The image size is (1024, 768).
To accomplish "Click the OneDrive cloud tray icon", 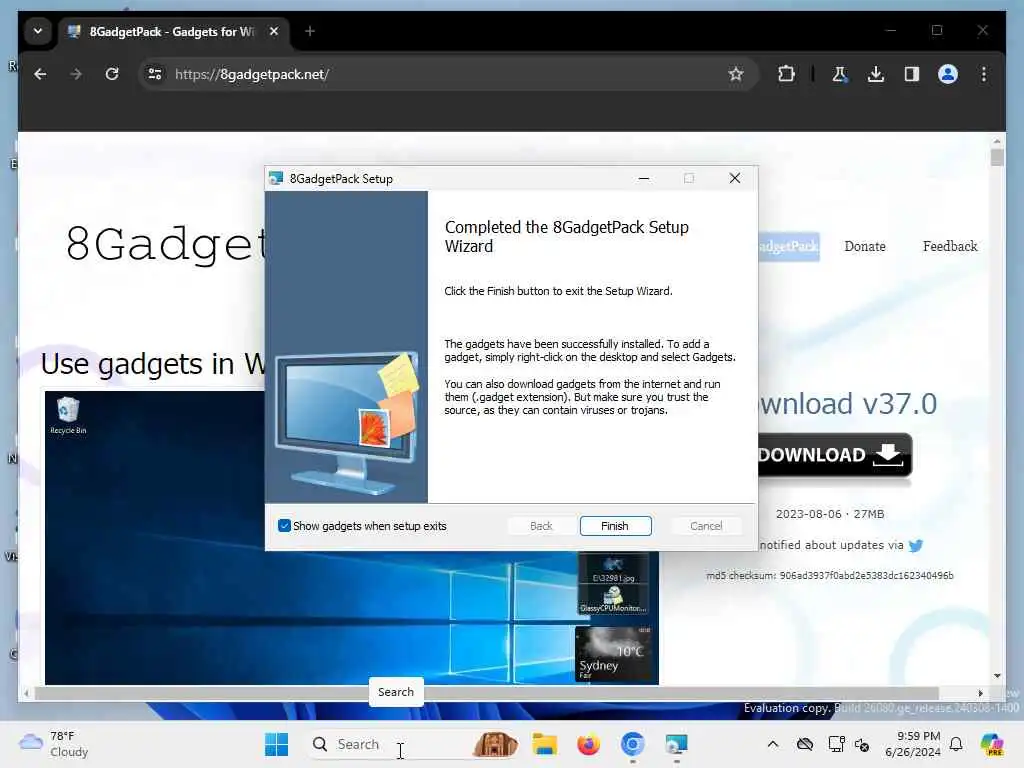I will pos(805,744).
